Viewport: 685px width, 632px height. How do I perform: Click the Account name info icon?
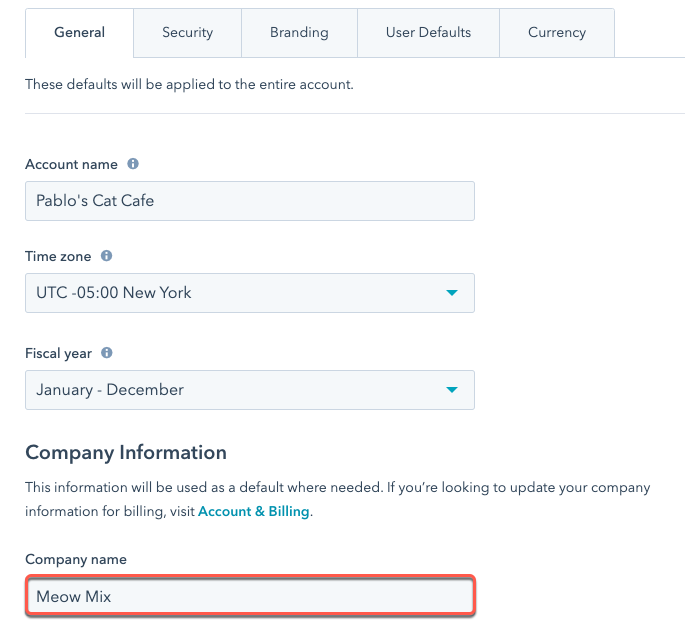[133, 164]
